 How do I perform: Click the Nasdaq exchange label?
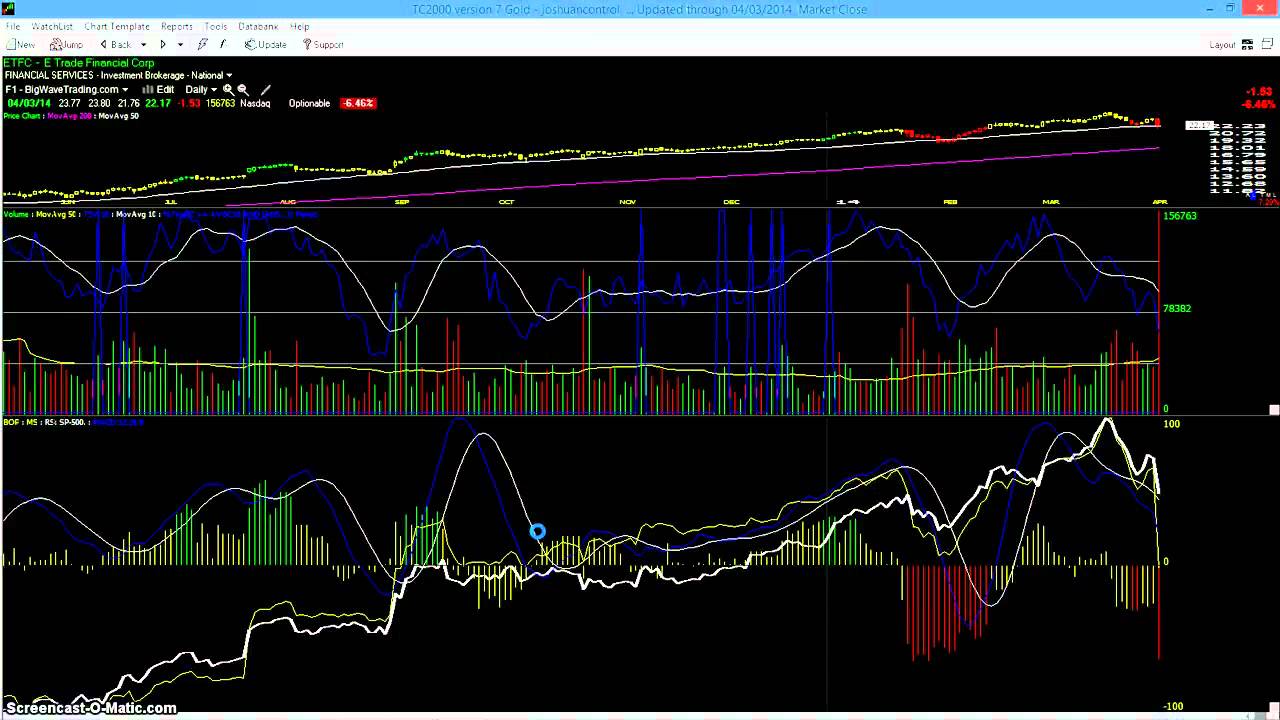click(x=255, y=103)
